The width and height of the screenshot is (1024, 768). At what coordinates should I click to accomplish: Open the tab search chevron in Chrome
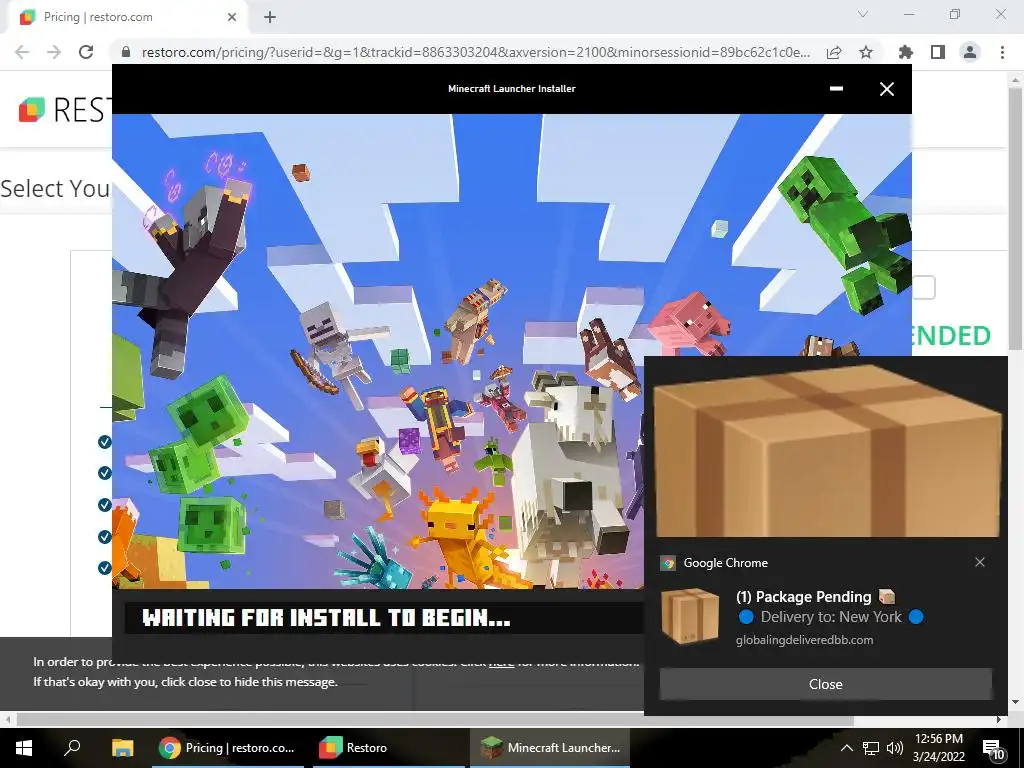(863, 14)
